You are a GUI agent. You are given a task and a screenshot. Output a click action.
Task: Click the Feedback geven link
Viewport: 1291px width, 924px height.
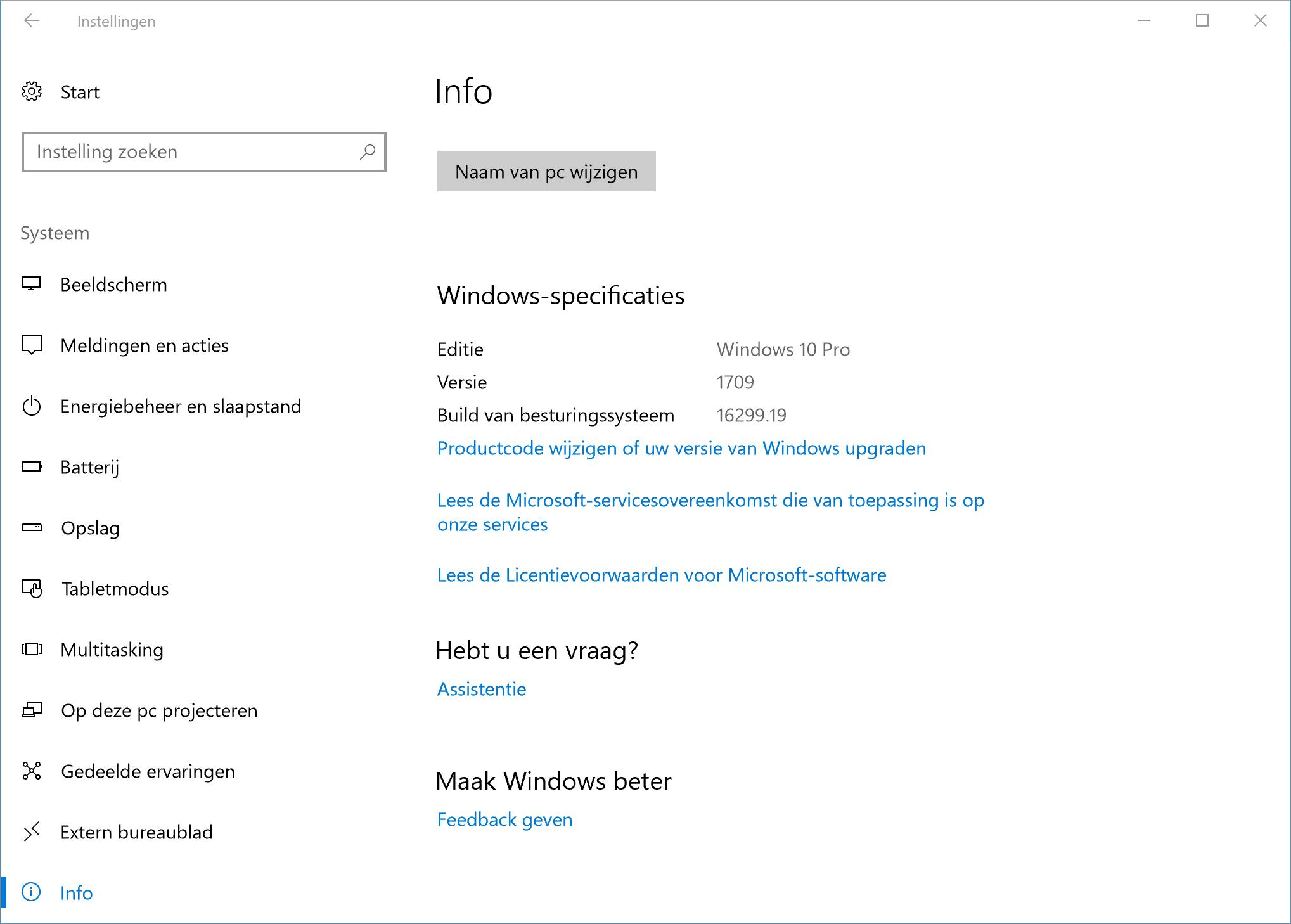click(x=504, y=820)
